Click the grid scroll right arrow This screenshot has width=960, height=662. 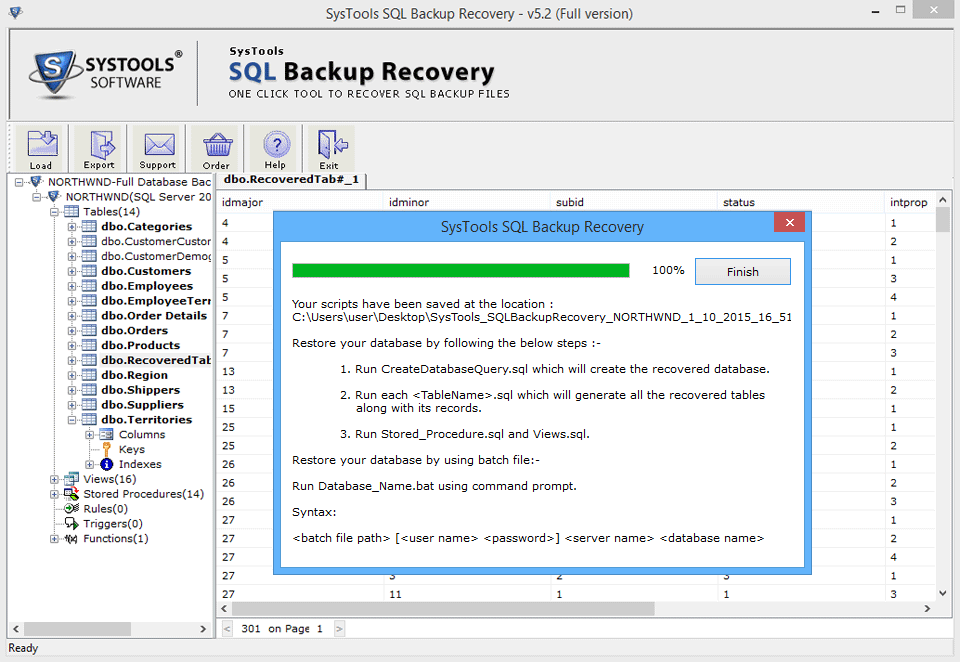coord(927,609)
